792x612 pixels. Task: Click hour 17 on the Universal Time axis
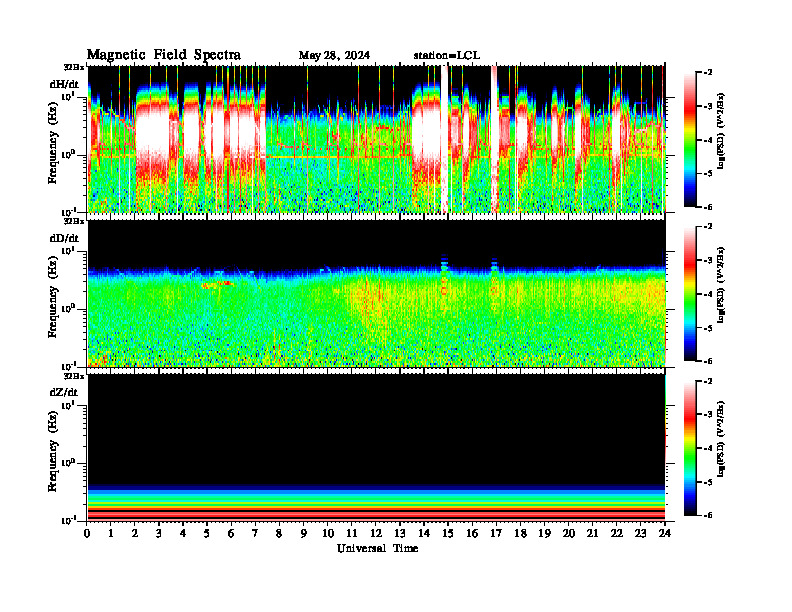point(496,533)
